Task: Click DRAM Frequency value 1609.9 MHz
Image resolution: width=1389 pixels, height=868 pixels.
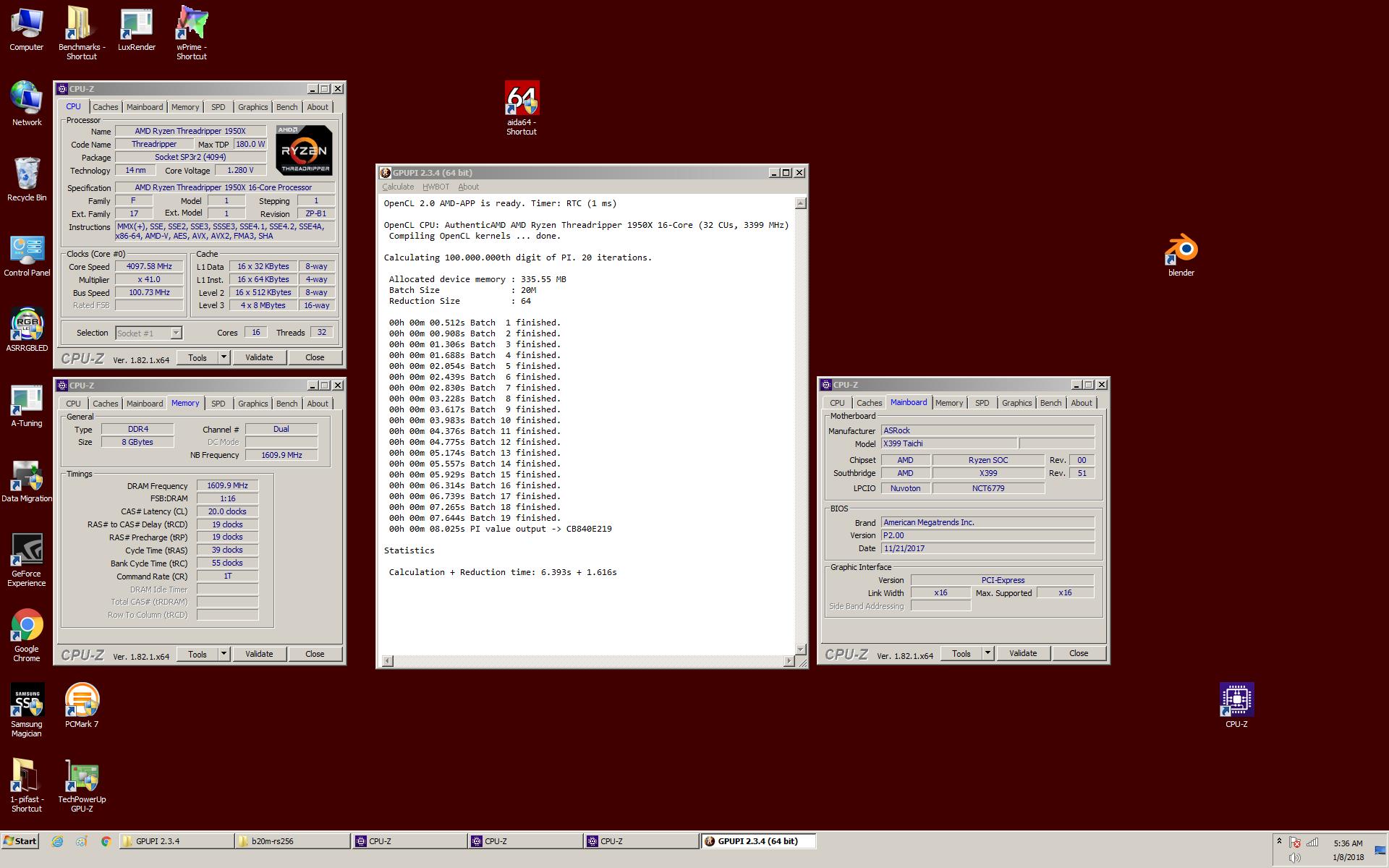Action: (x=227, y=486)
